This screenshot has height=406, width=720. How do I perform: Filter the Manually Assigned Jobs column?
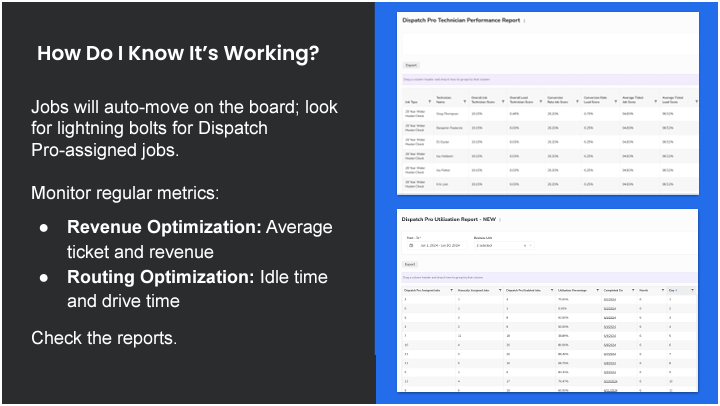pyautogui.click(x=500, y=290)
